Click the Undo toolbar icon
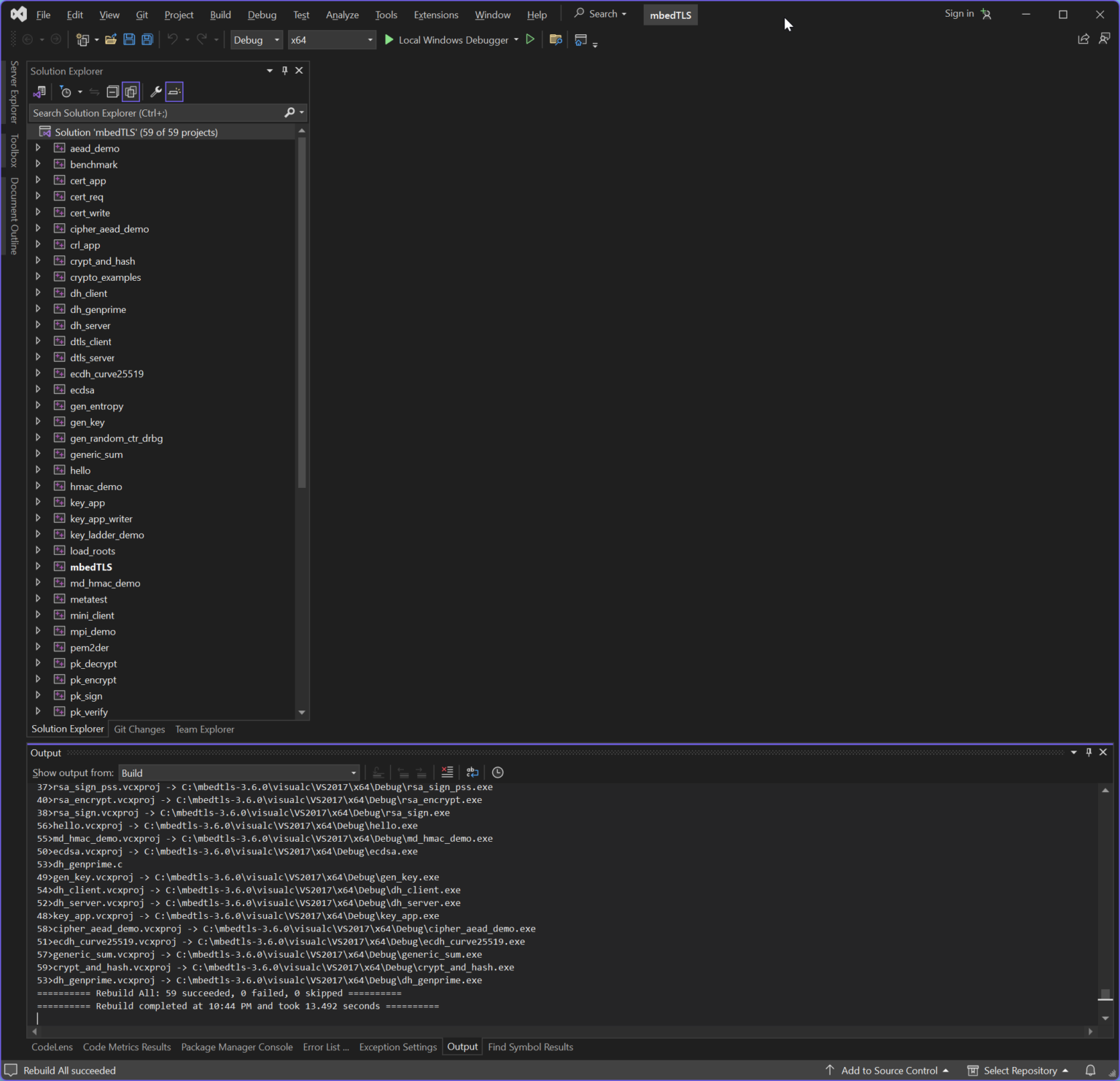Image resolution: width=1120 pixels, height=1081 pixels. pos(172,39)
